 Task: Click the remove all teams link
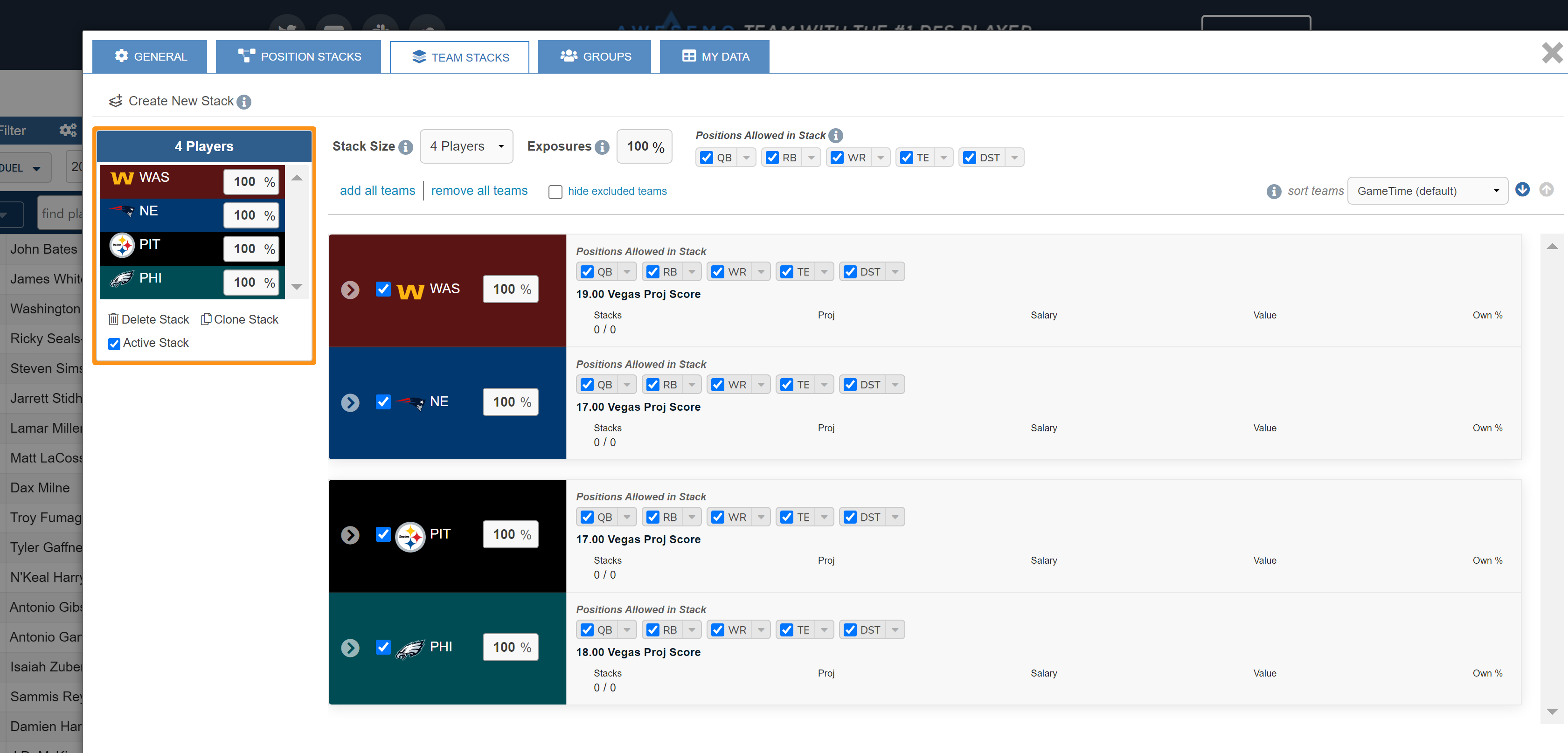(x=479, y=191)
